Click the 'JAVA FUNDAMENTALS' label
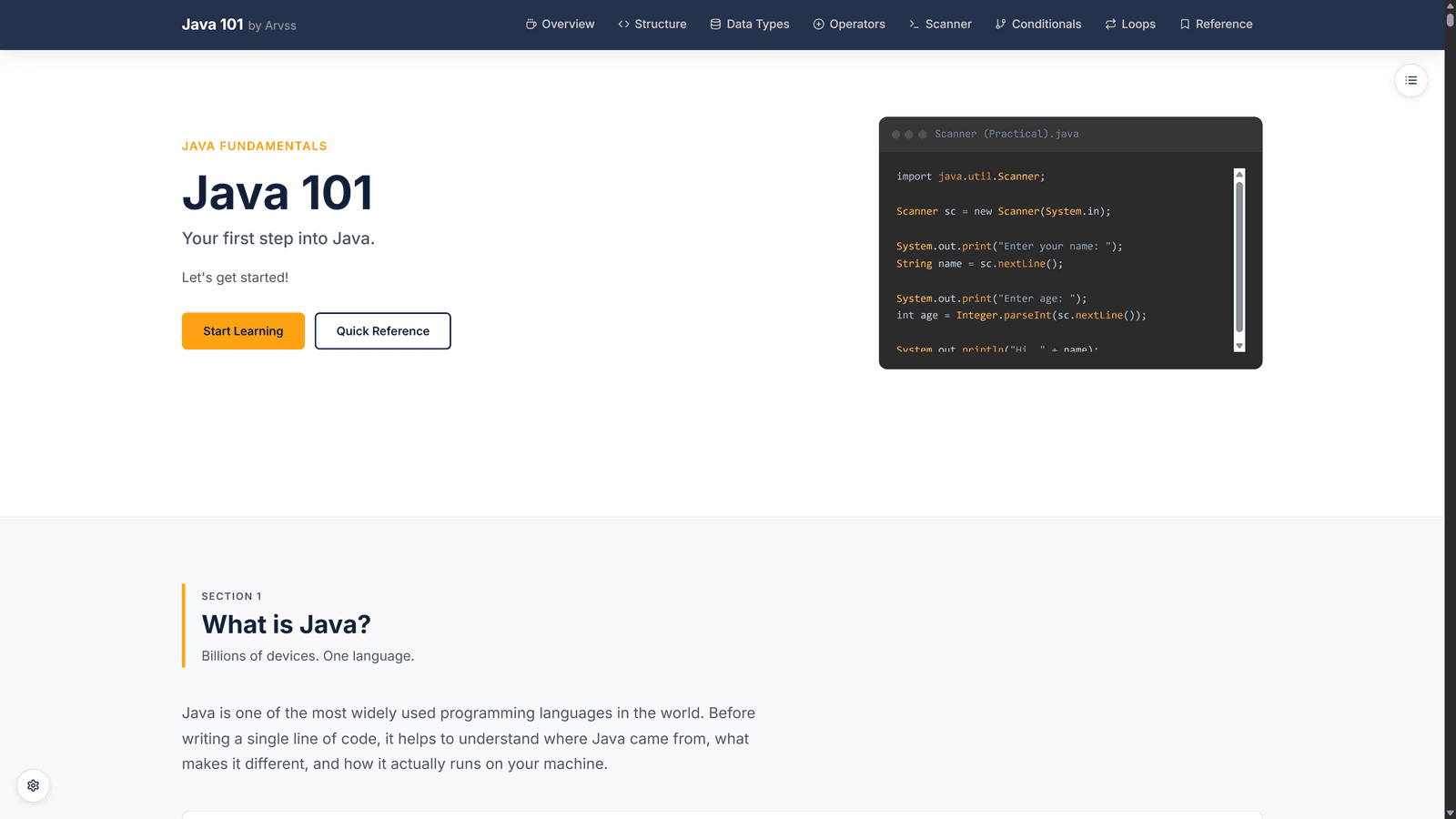Viewport: 1456px width, 819px height. point(254,146)
